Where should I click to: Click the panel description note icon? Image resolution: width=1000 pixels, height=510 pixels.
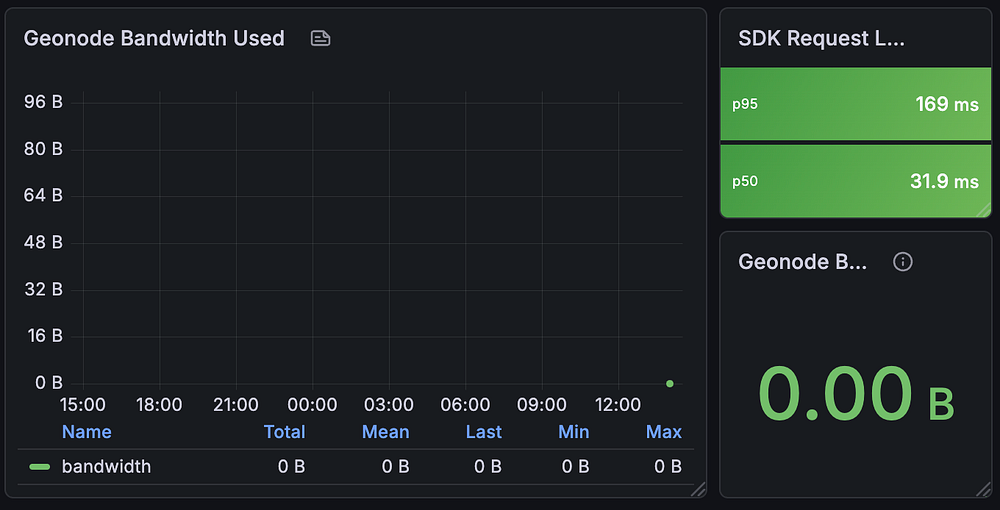[320, 39]
